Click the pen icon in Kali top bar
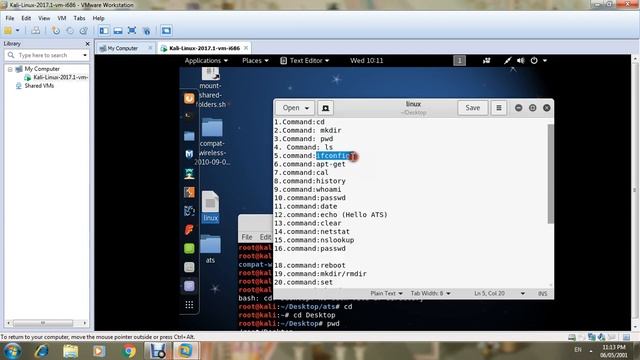 pos(507,60)
